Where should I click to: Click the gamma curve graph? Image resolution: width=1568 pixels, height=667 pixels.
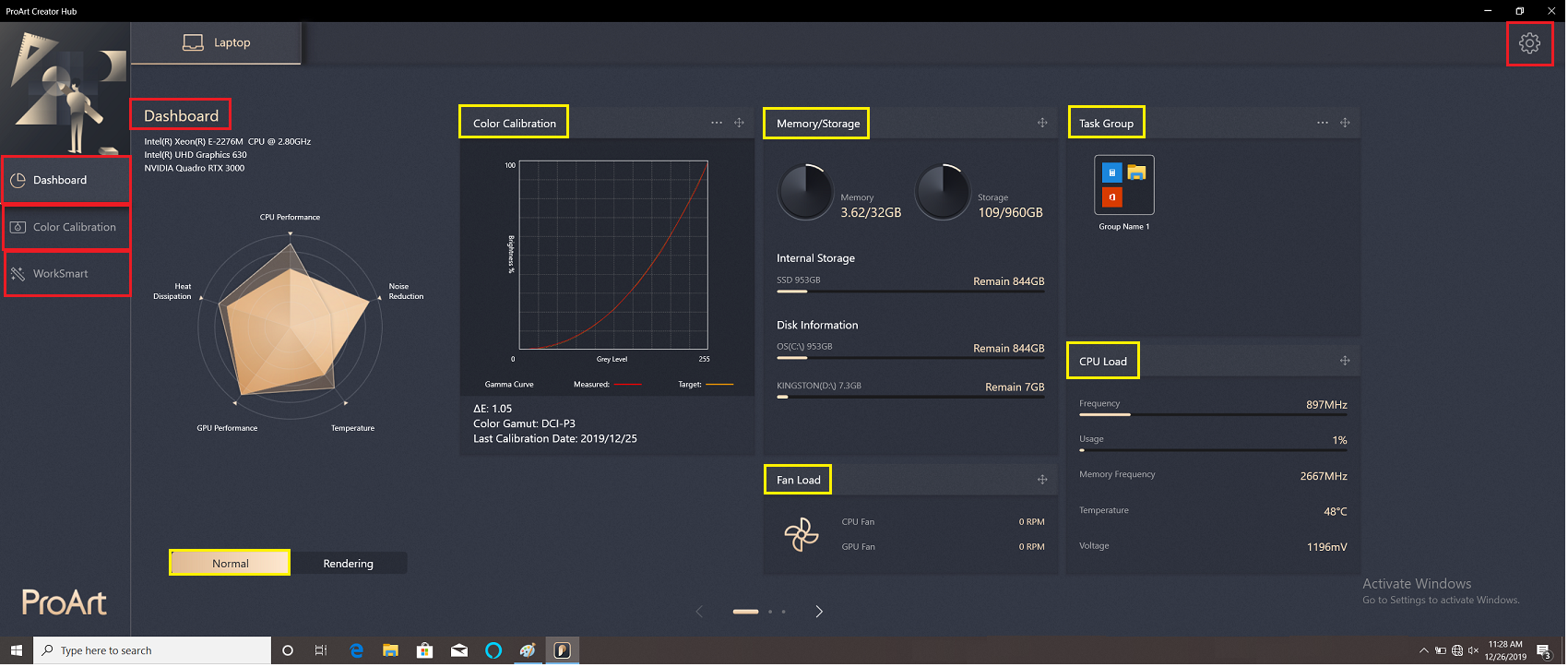click(614, 256)
